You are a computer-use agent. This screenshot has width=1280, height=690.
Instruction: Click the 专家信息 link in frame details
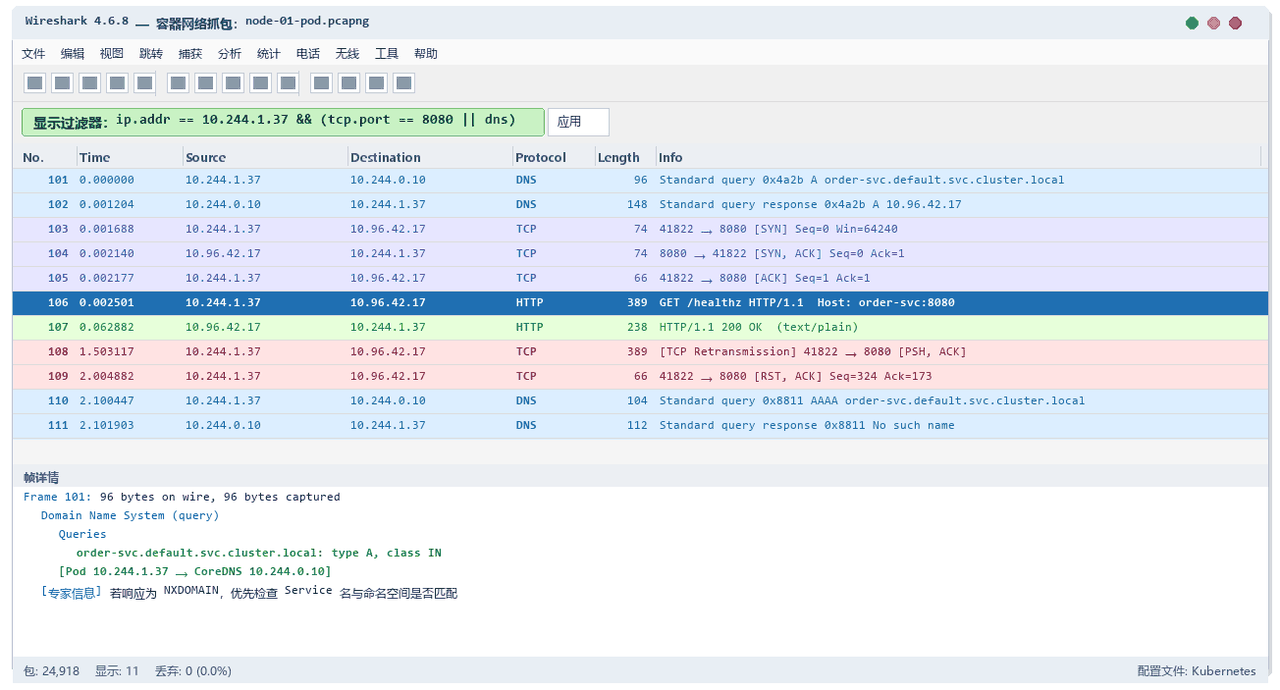point(72,592)
